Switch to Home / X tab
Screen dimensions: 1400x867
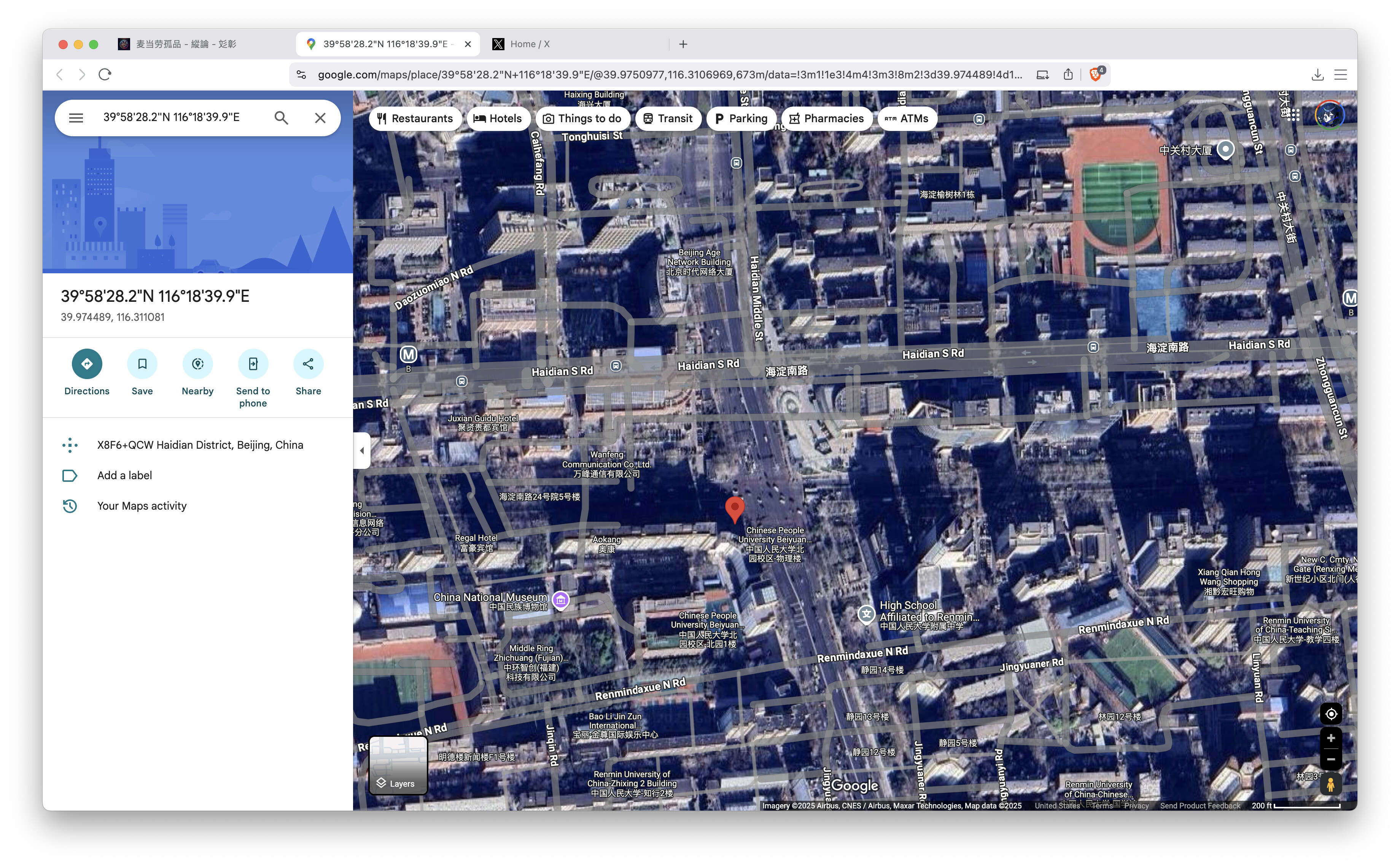(529, 44)
